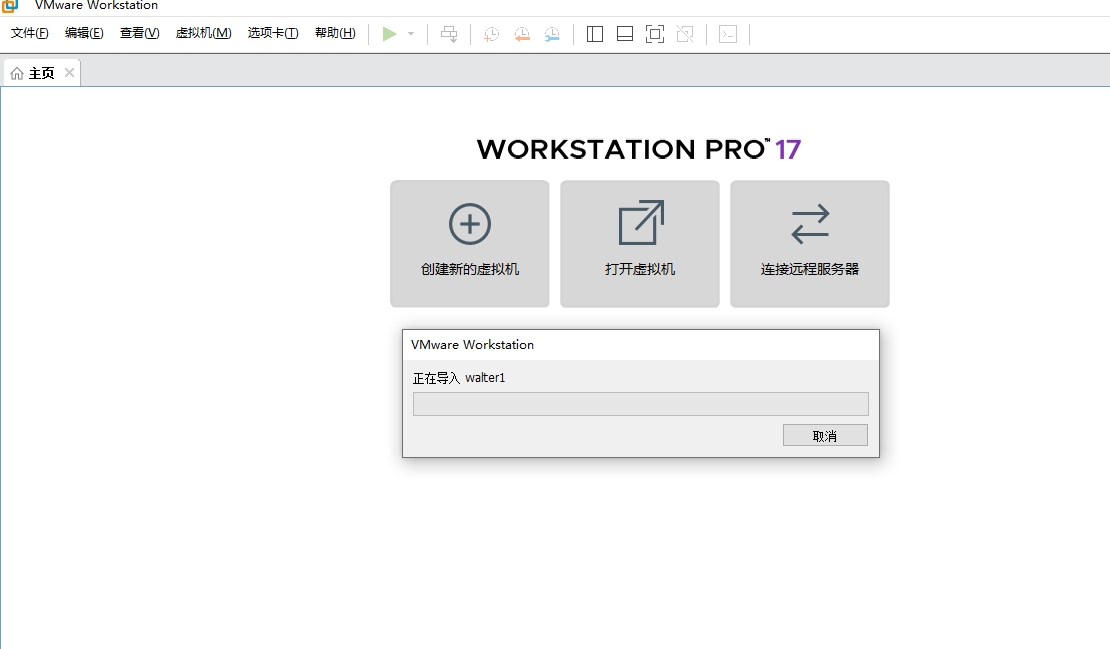The width and height of the screenshot is (1110, 649).
Task: Click the 创建新的虚拟机 tile
Action: click(470, 243)
